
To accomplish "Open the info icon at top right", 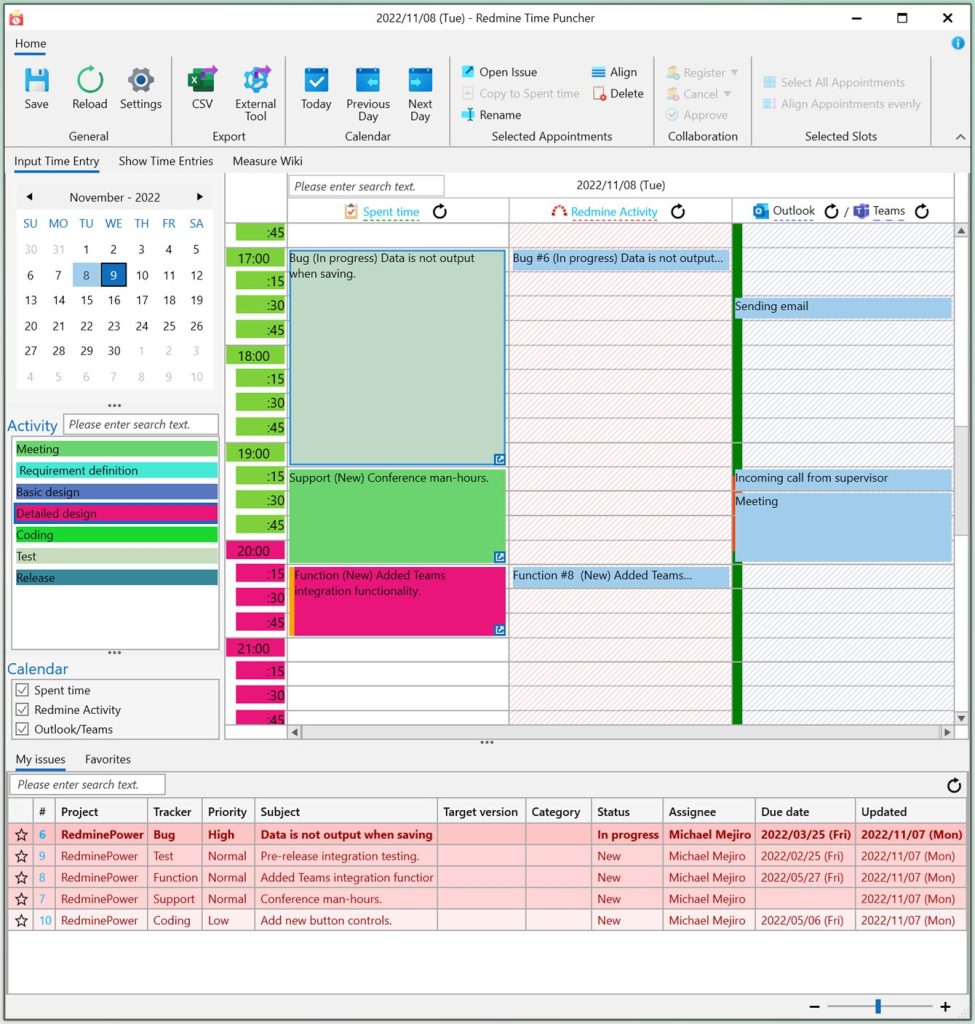I will [957, 43].
